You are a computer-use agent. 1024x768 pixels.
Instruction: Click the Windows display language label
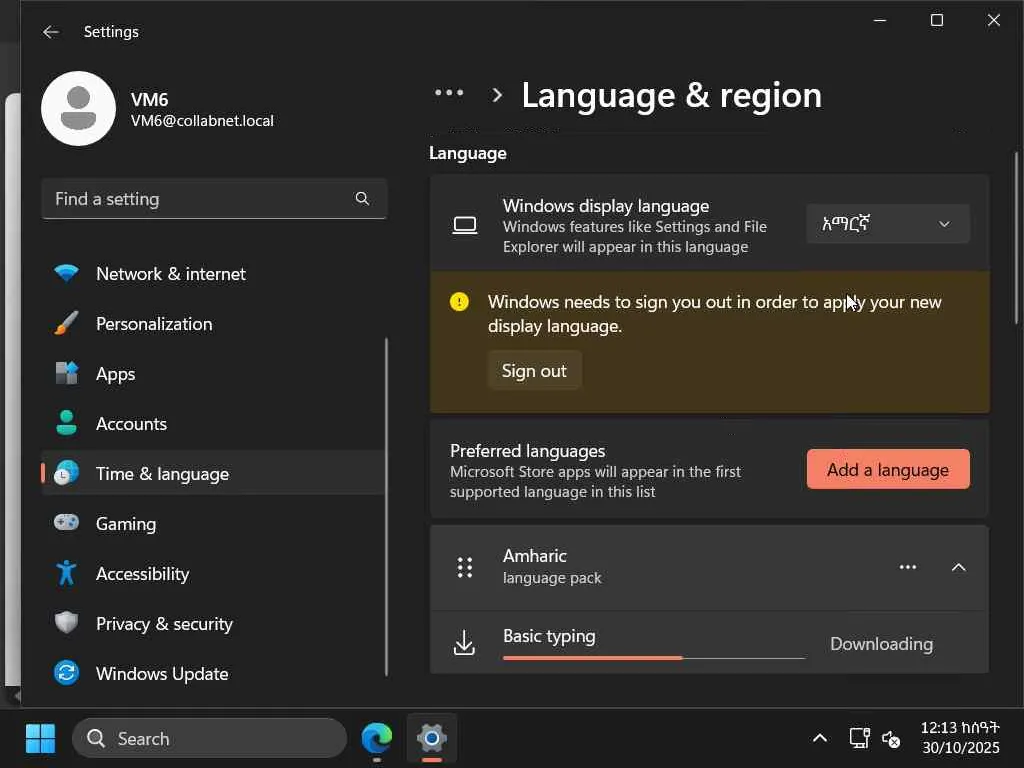605,206
